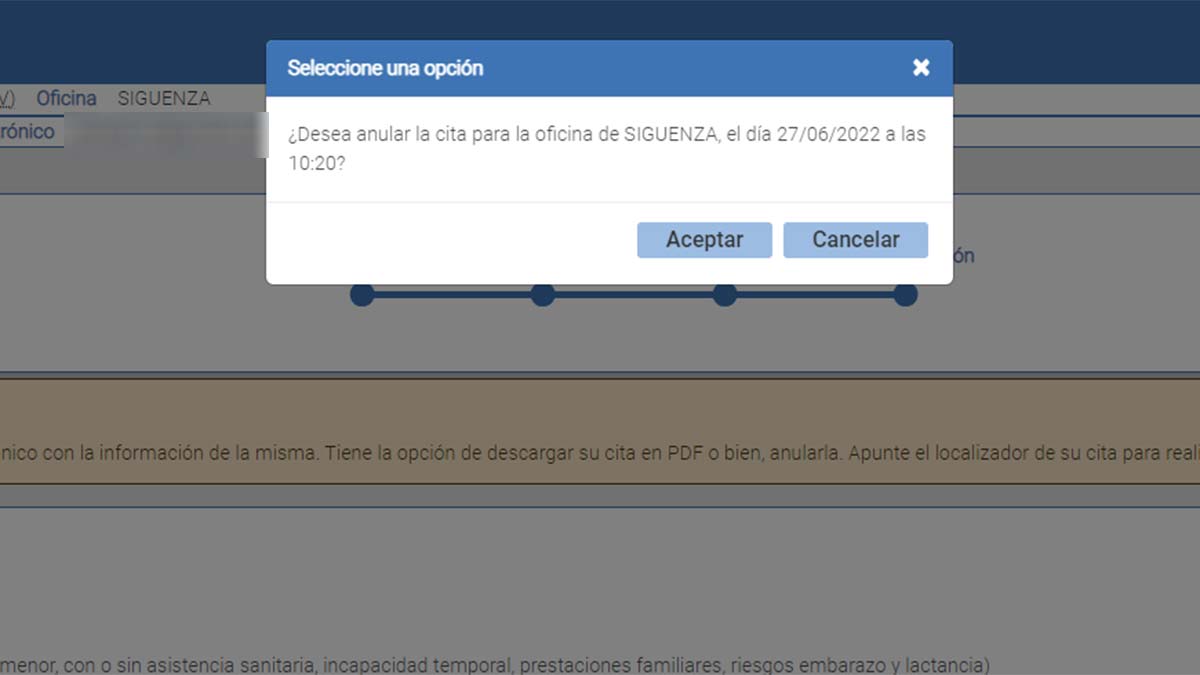Screen dimensions: 1200x675
Task: Click the partially hidden 'rónico' email label
Action: click(27, 131)
